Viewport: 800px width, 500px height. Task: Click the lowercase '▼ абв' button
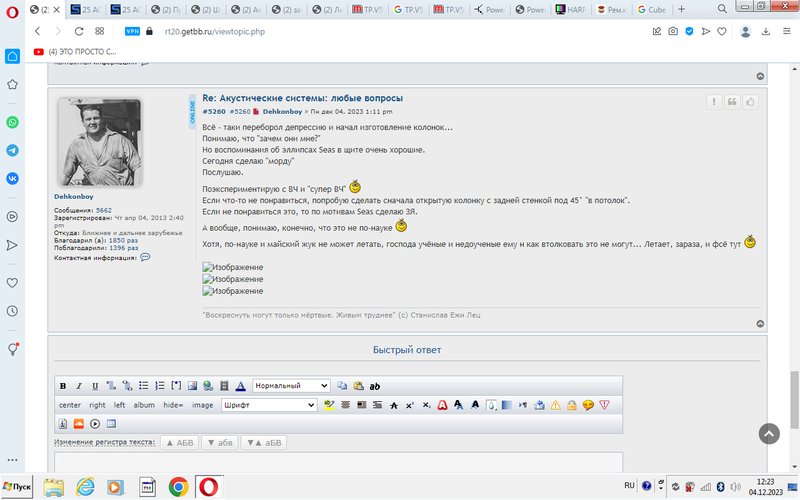click(x=219, y=443)
